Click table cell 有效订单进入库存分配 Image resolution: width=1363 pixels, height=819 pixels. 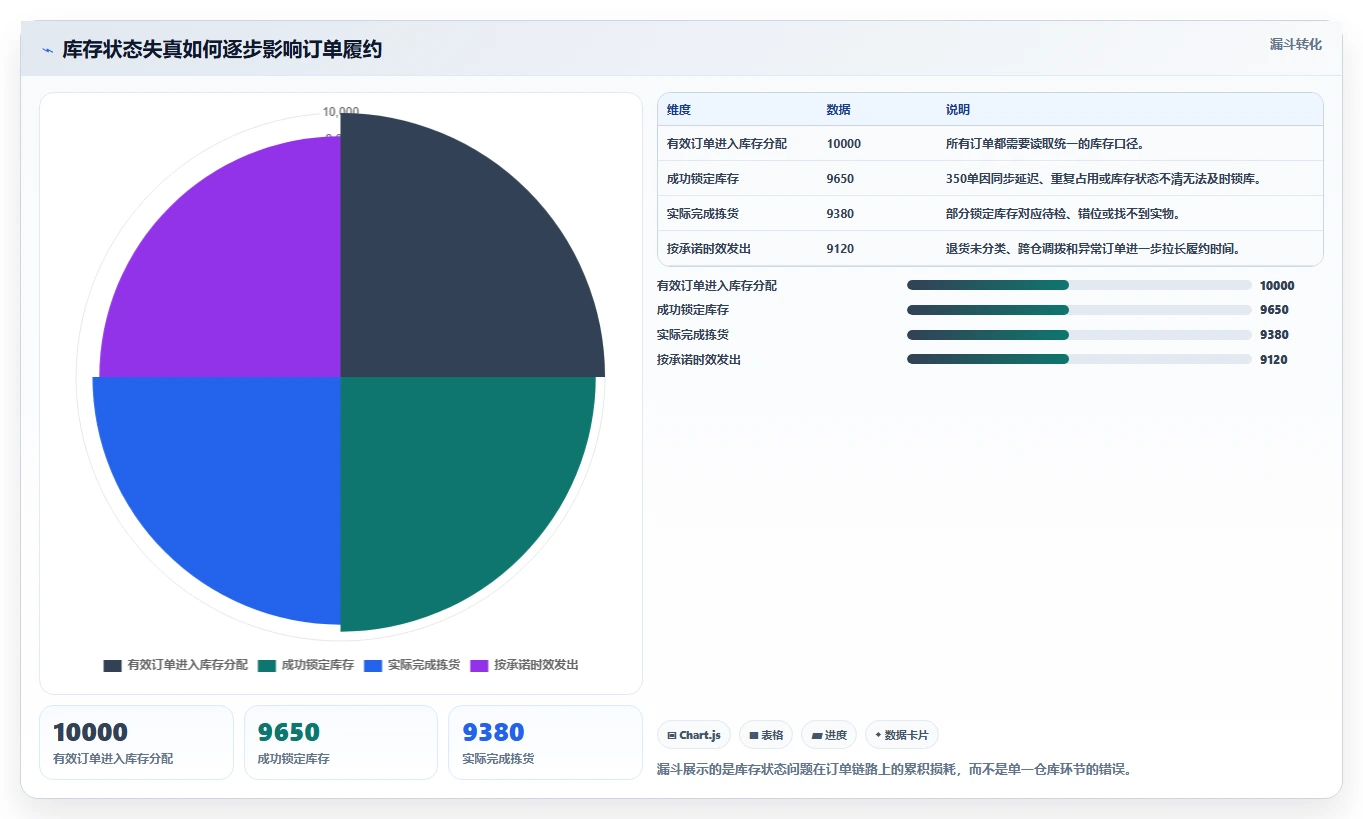tap(727, 144)
